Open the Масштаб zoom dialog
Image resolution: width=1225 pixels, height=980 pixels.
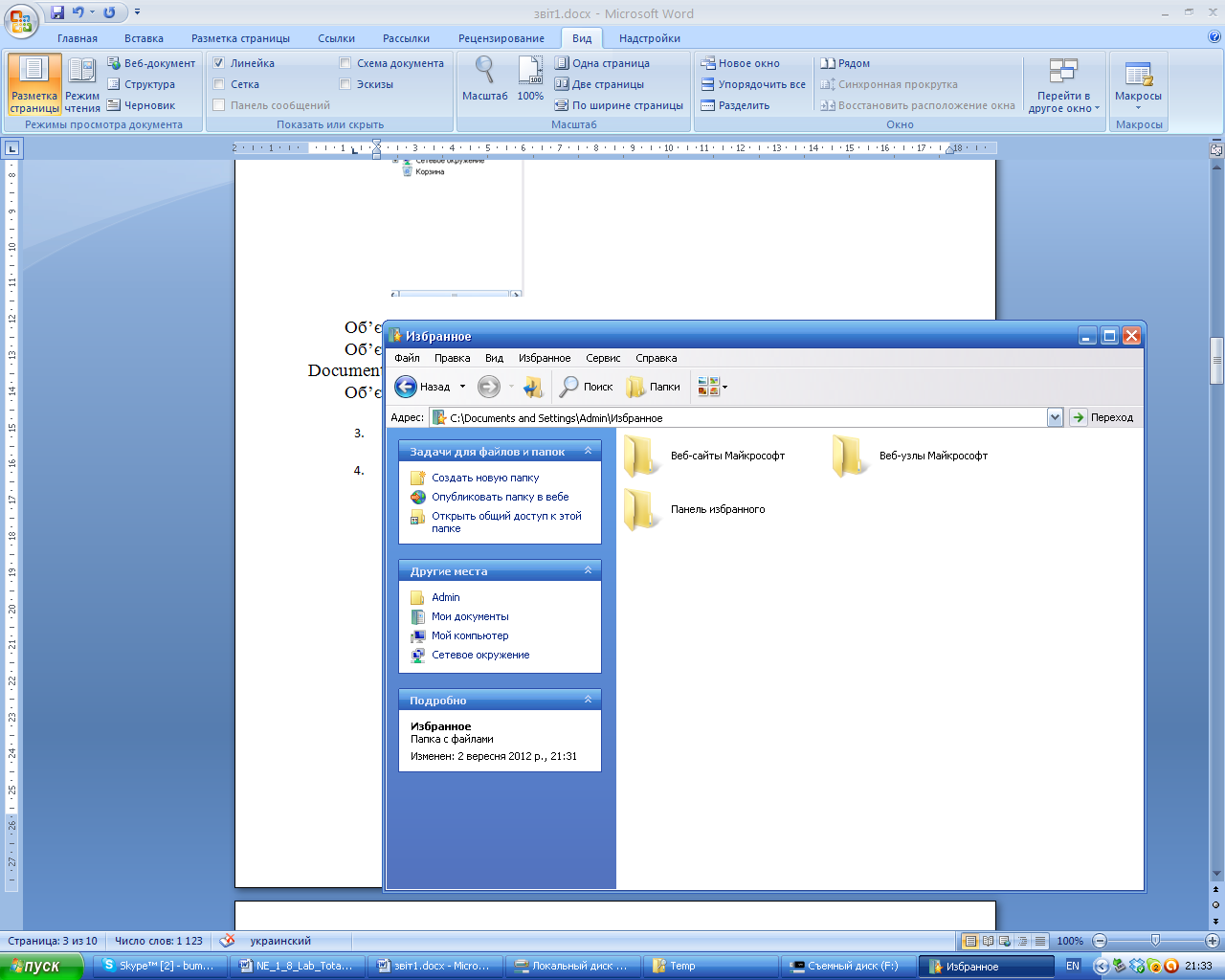tap(485, 78)
